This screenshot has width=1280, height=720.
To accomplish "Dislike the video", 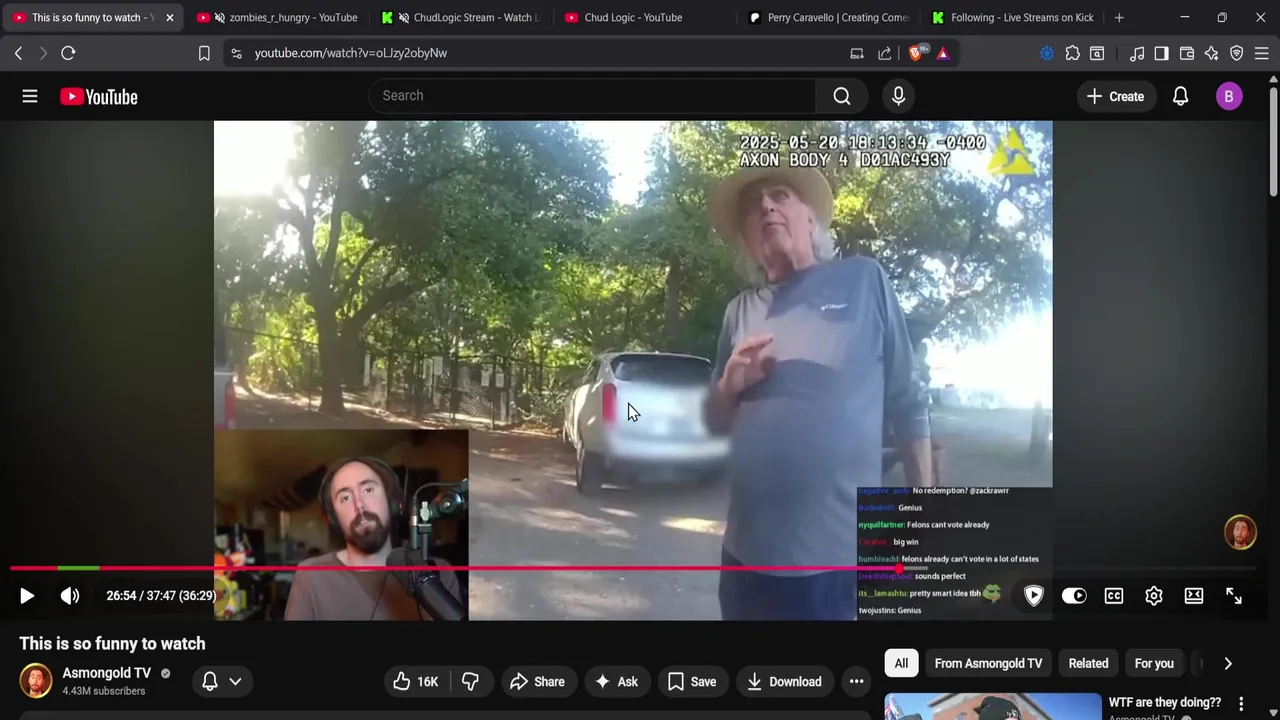I will click(470, 682).
